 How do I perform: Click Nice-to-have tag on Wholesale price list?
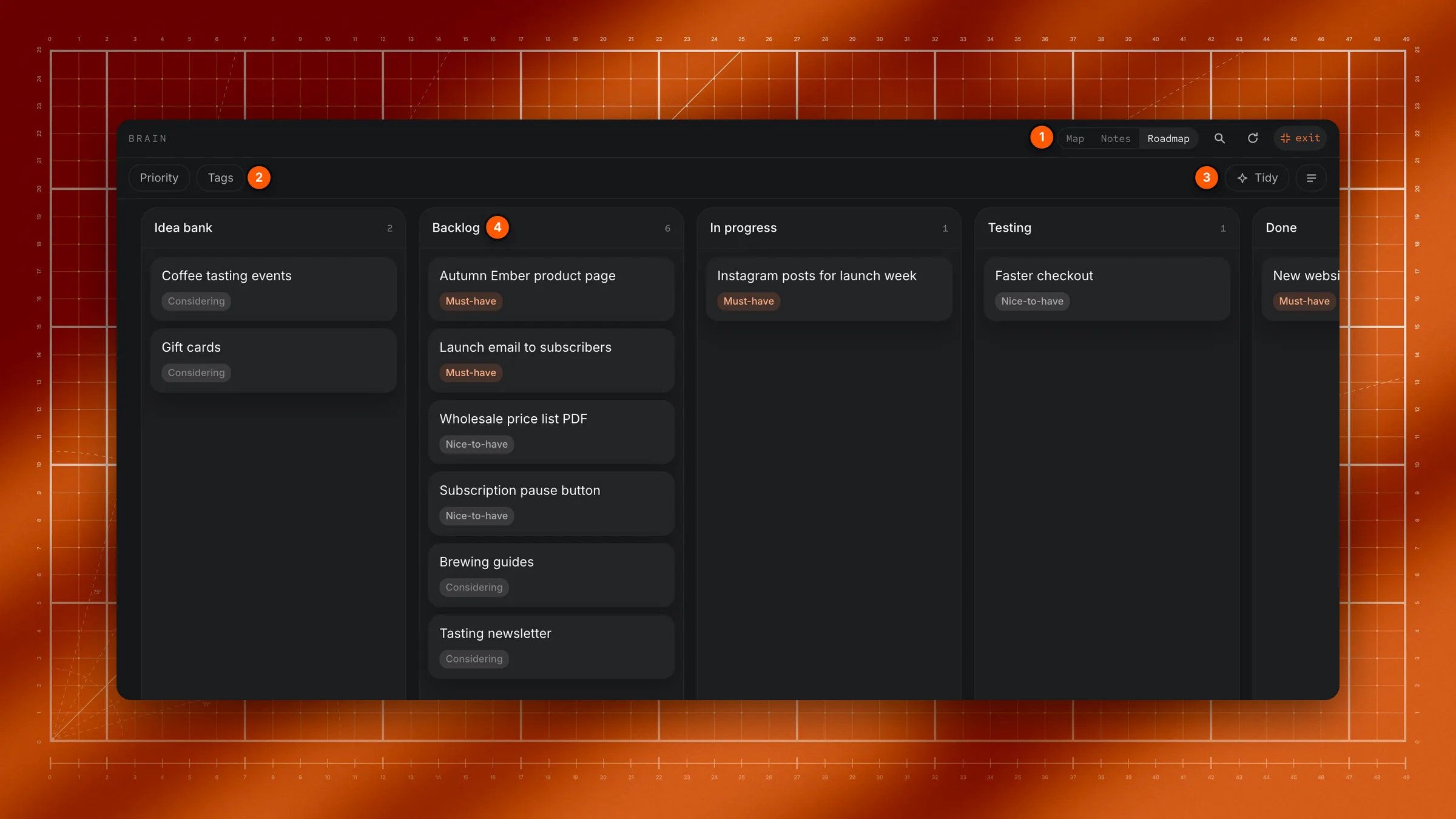[x=477, y=444]
